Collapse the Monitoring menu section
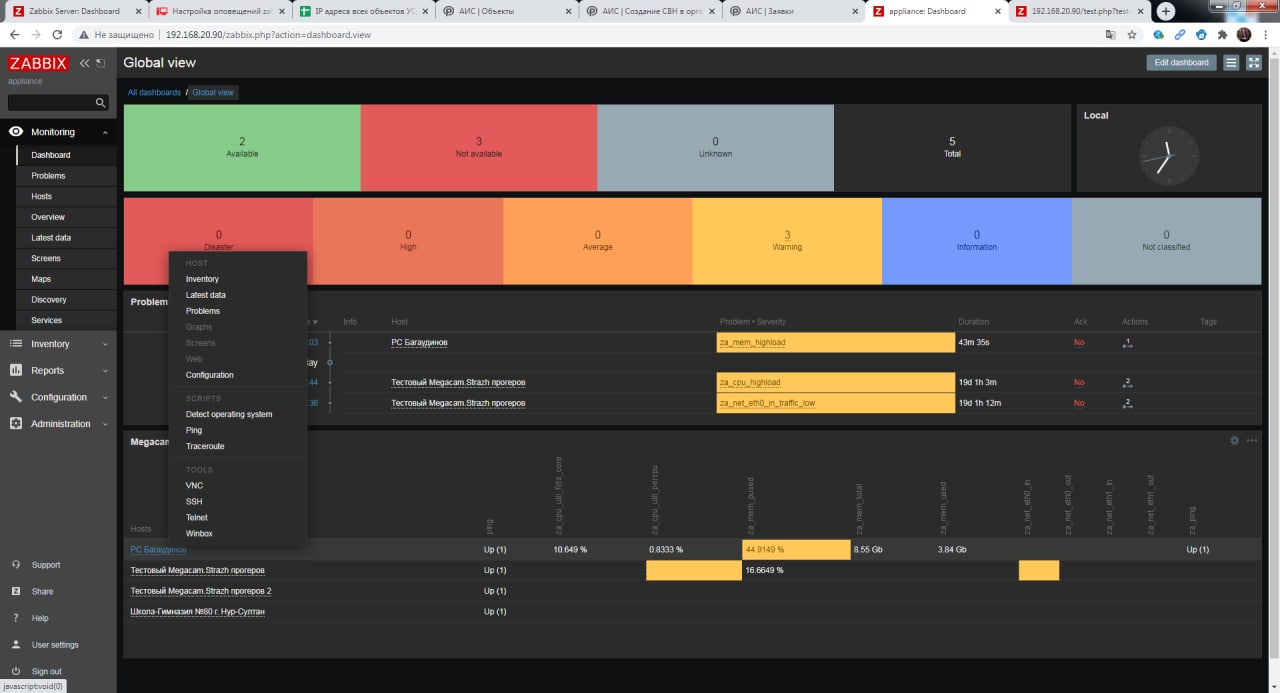Screen dimensions: 1280x693 58,132
